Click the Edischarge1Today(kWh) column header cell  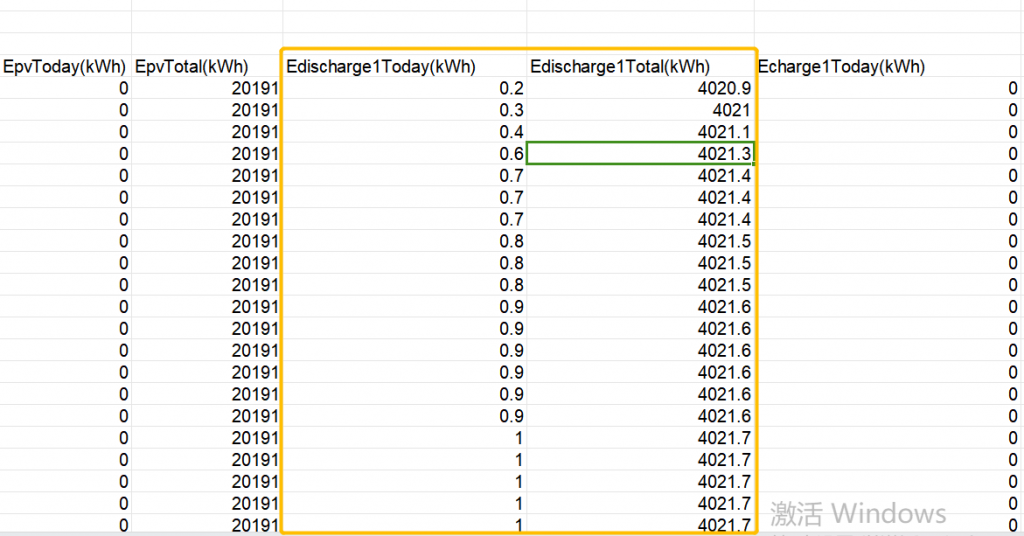(404, 66)
